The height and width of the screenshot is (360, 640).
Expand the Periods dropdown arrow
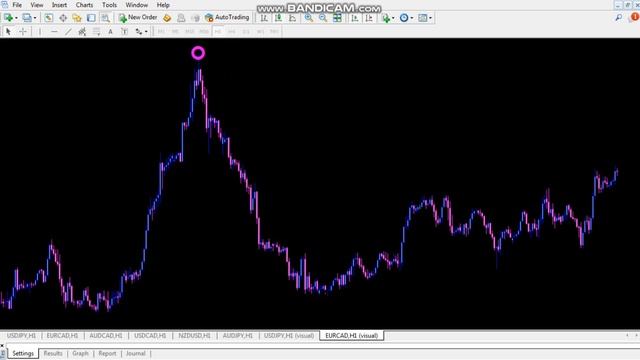pos(411,18)
